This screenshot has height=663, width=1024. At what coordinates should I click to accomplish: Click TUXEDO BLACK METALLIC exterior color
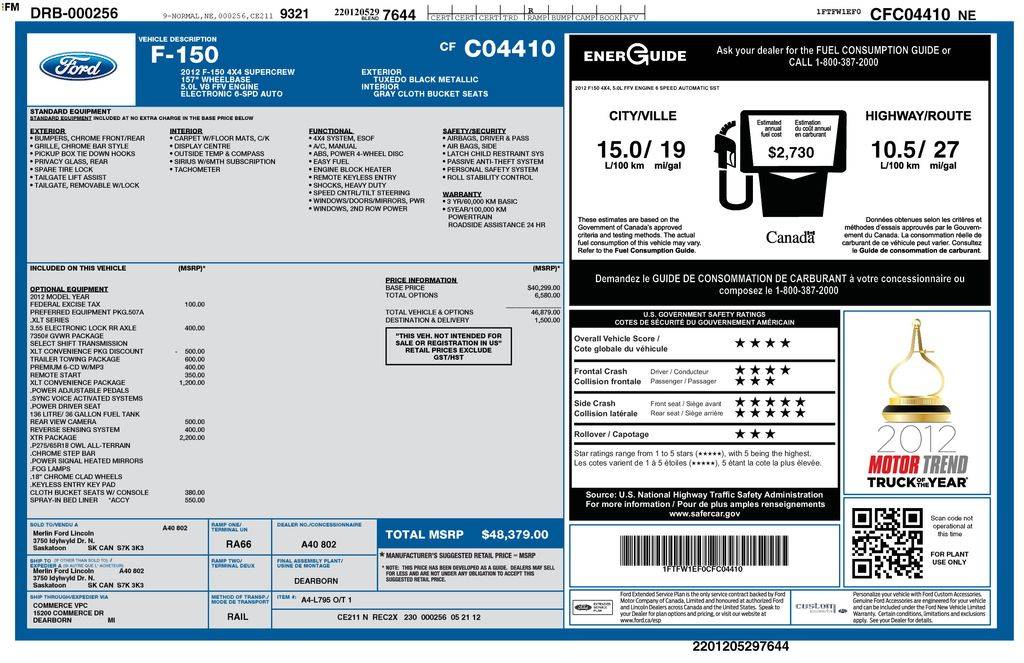tap(426, 80)
